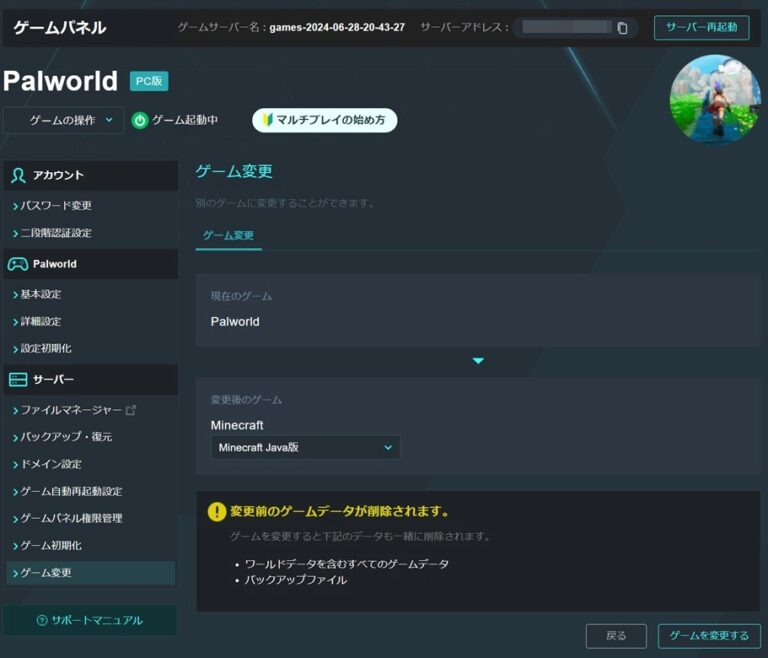Open the サポートマニュアル link
Image resolution: width=768 pixels, height=658 pixels.
pos(90,621)
